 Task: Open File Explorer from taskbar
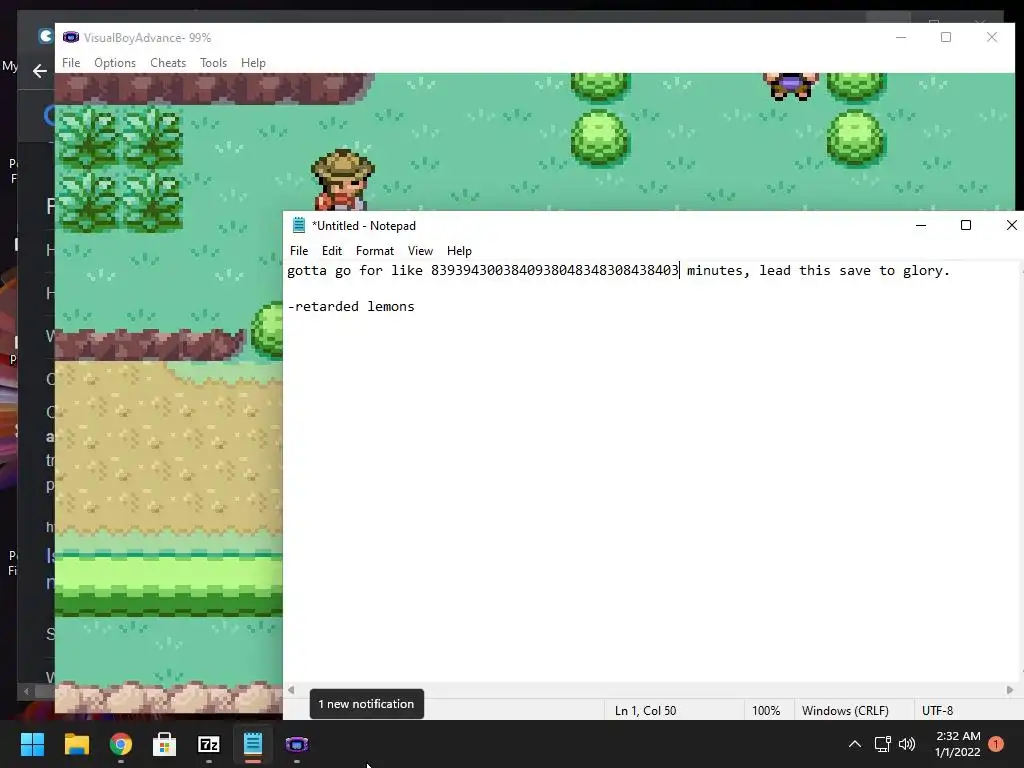77,744
